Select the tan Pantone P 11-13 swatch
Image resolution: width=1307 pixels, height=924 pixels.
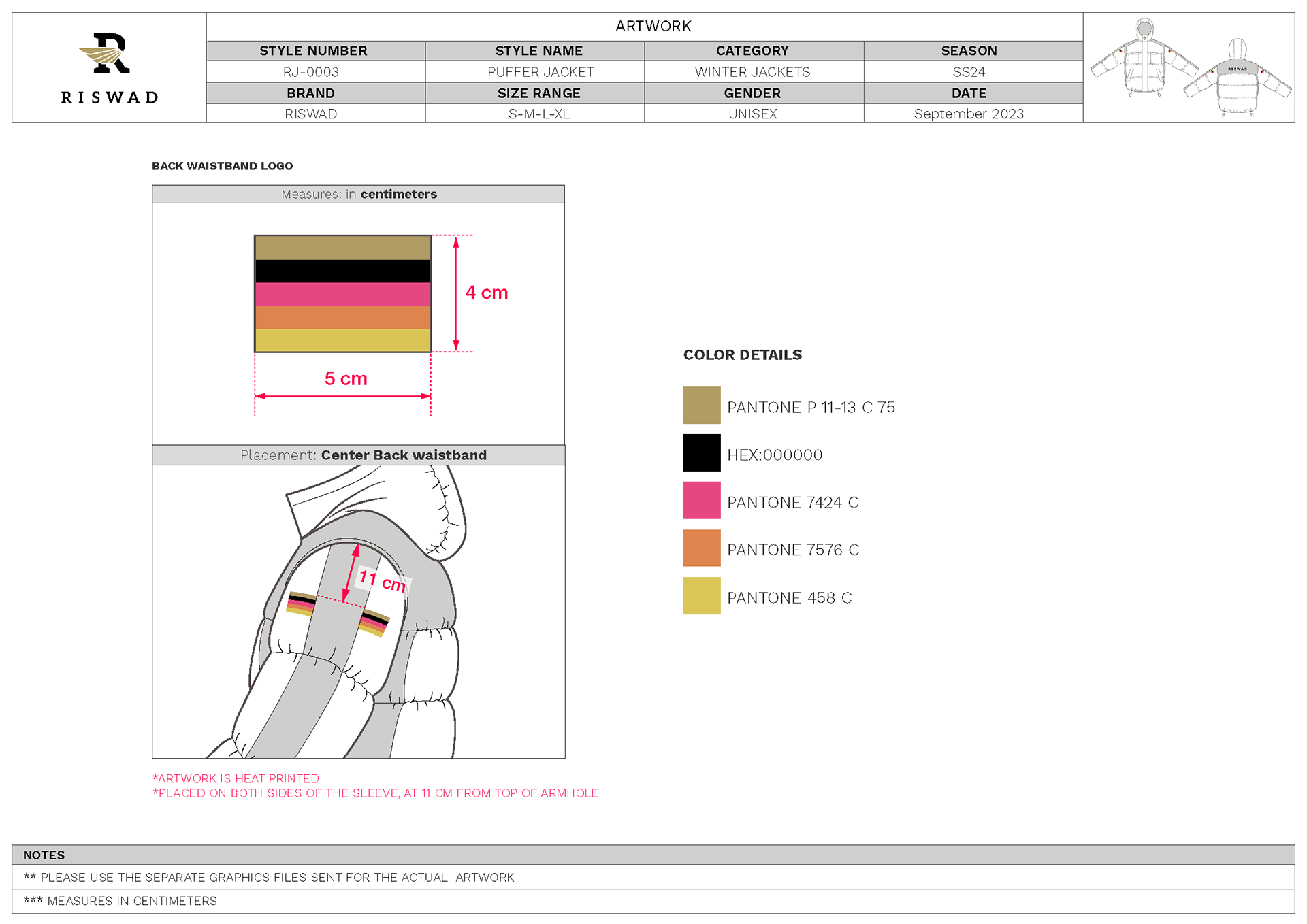tap(701, 406)
